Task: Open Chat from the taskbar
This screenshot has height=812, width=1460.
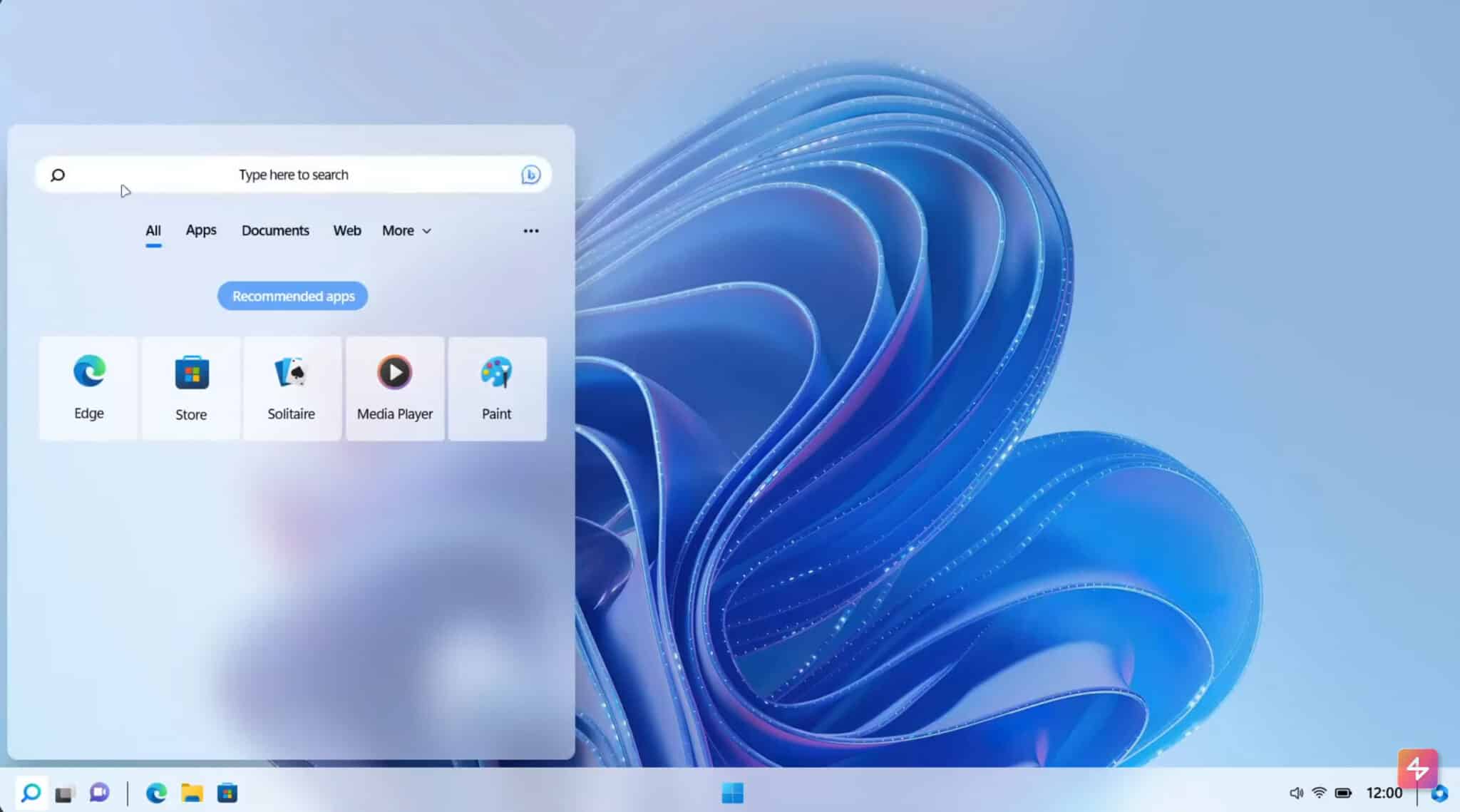Action: coord(99,793)
